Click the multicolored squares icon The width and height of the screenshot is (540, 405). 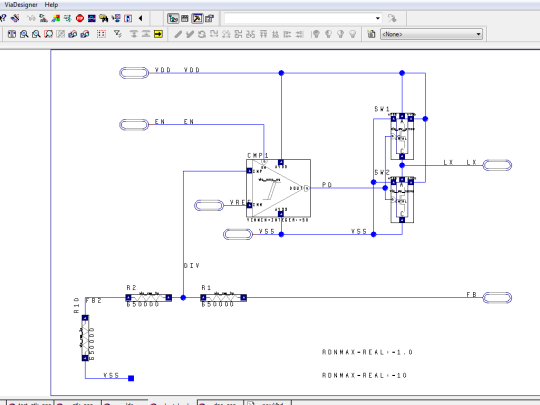(x=56, y=18)
